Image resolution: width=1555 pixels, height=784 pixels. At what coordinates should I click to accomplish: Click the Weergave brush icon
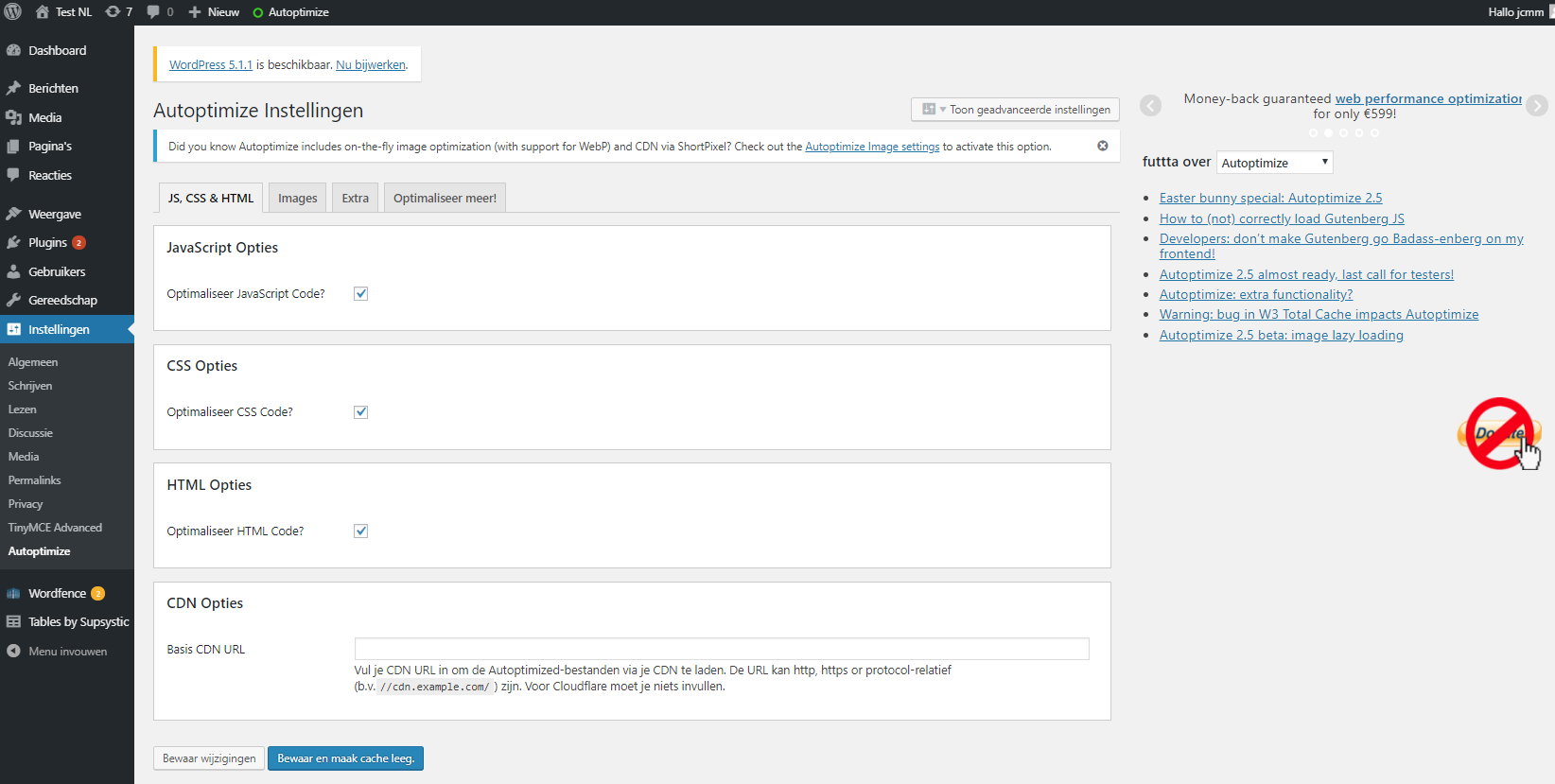tap(13, 214)
